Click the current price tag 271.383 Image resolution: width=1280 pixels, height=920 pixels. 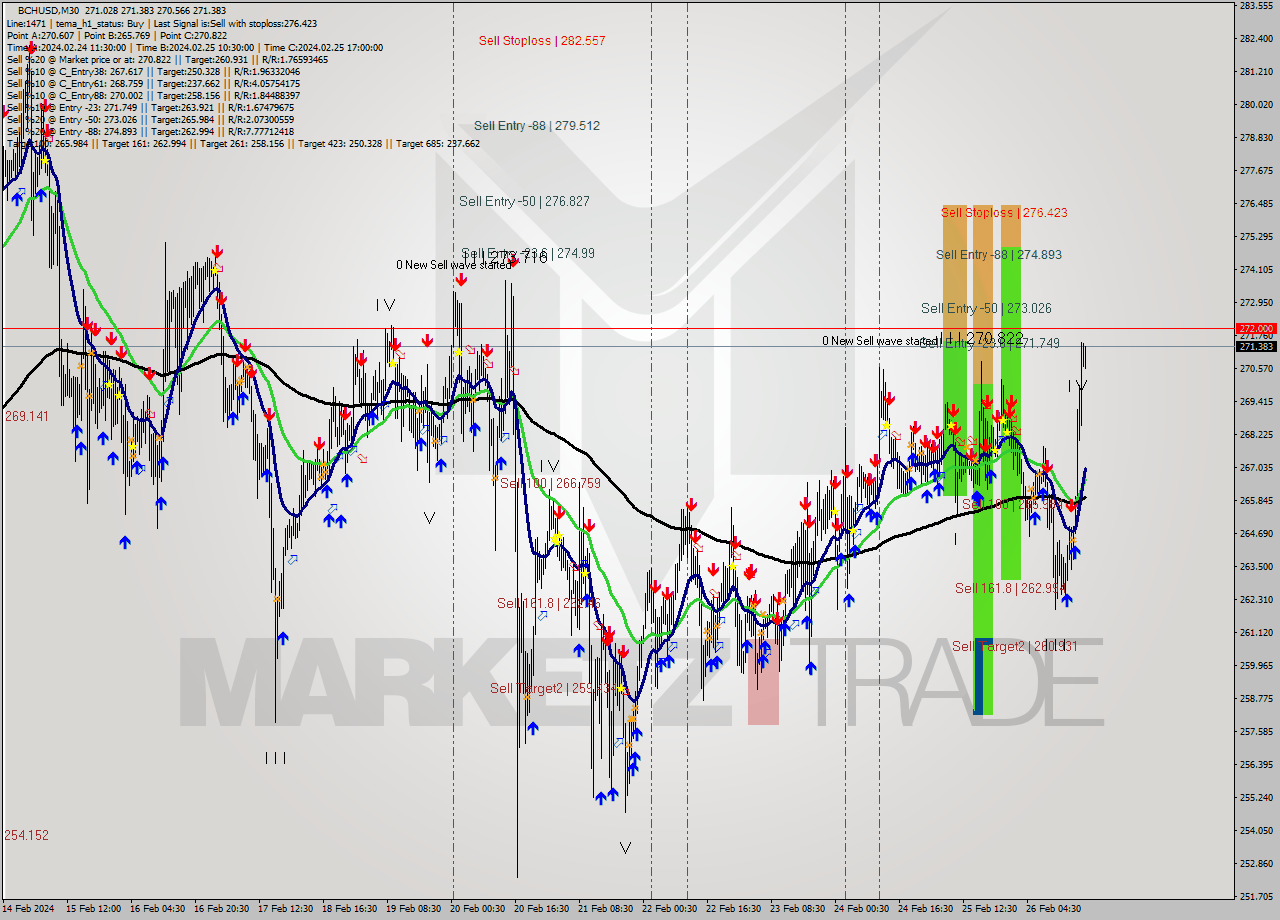[1256, 346]
